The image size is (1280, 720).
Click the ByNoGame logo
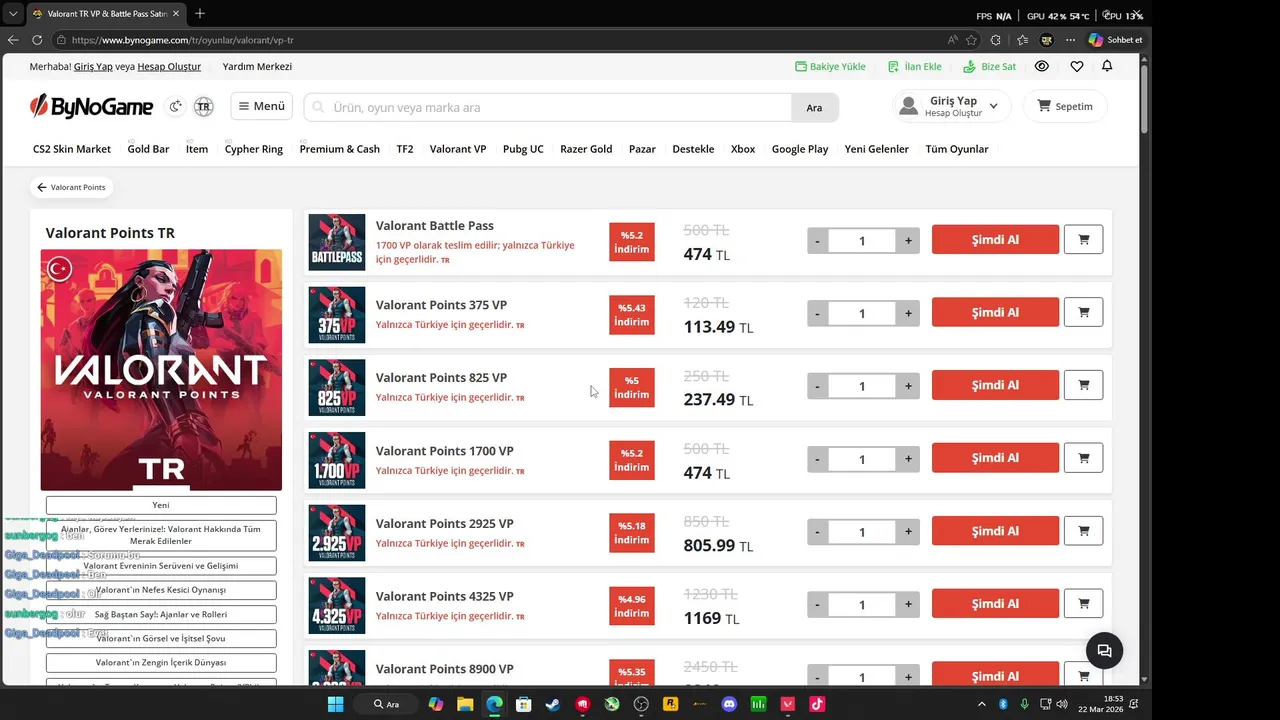tap(91, 106)
